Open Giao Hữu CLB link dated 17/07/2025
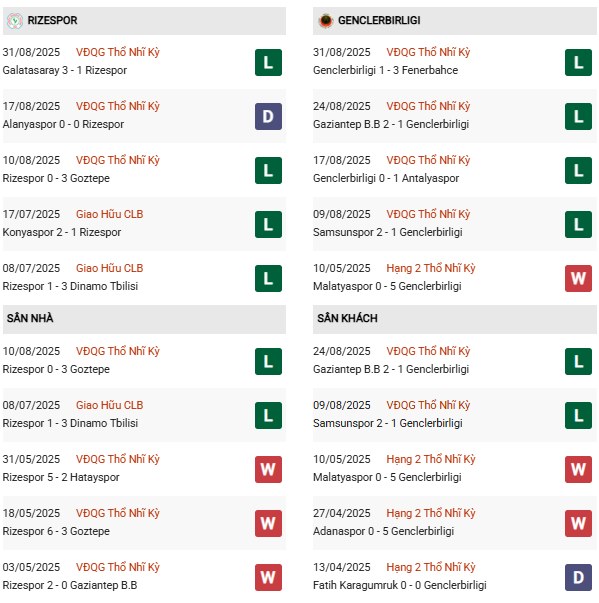 pos(110,214)
